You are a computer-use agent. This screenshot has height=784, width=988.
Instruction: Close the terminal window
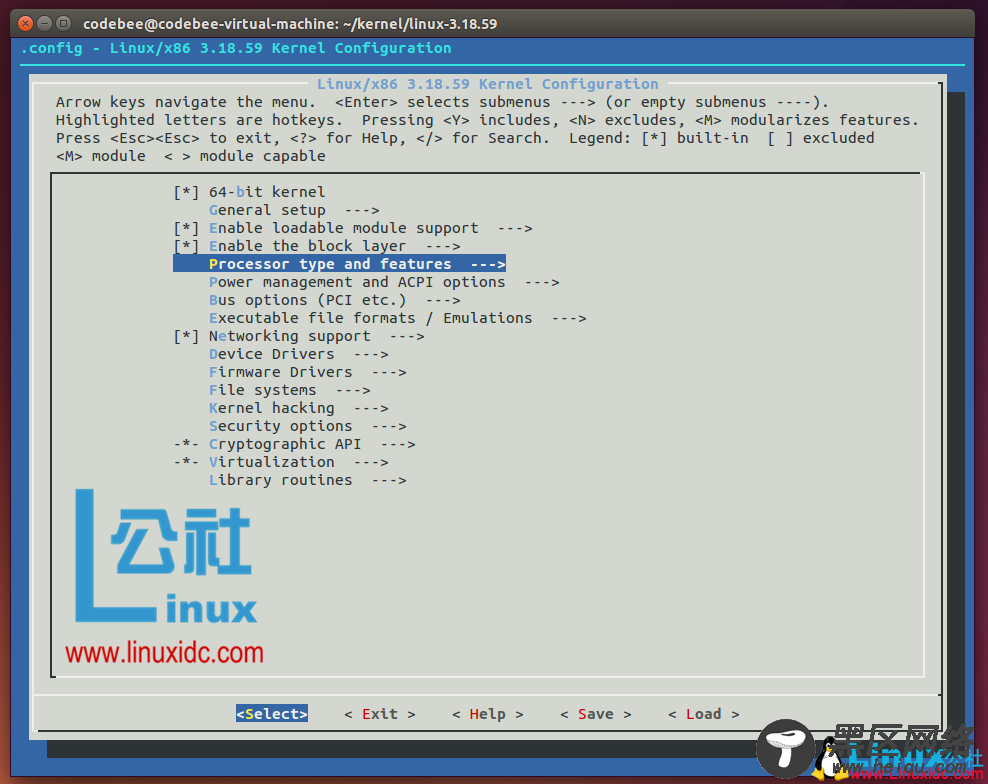(25, 24)
